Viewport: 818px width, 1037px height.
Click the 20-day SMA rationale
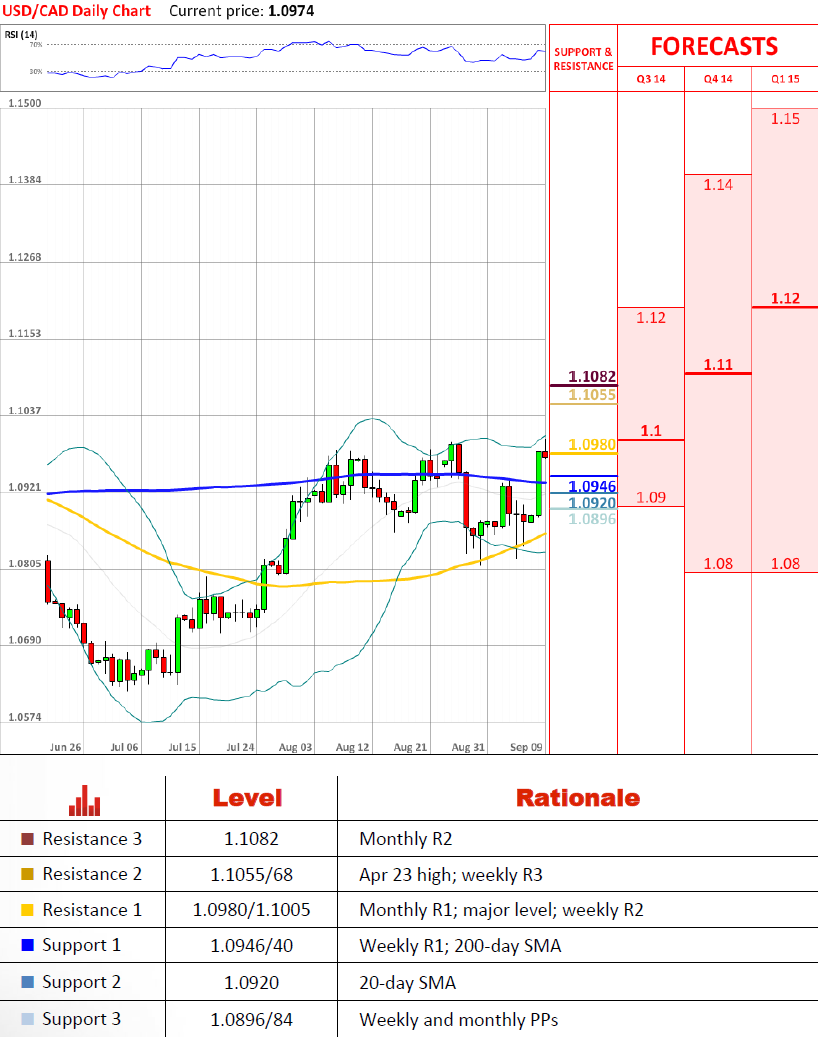tap(407, 983)
